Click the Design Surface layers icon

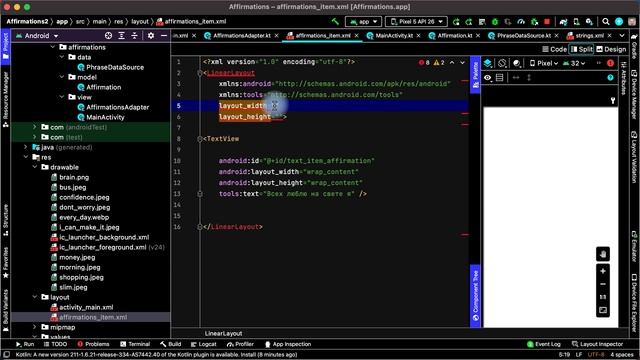pos(488,63)
